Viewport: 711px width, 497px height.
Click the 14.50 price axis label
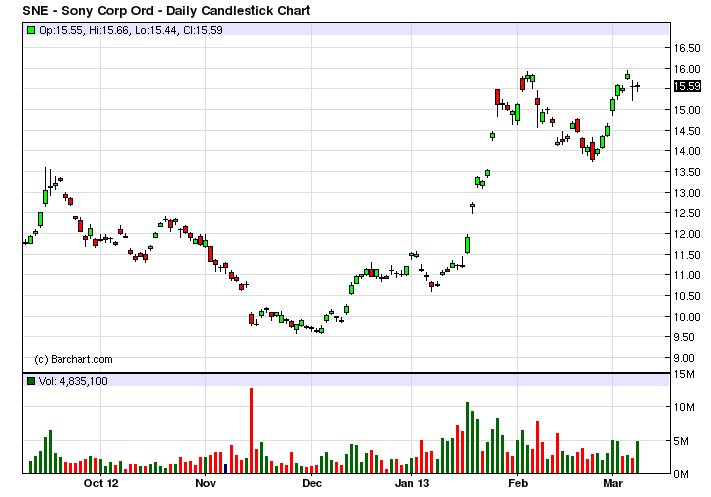687,131
